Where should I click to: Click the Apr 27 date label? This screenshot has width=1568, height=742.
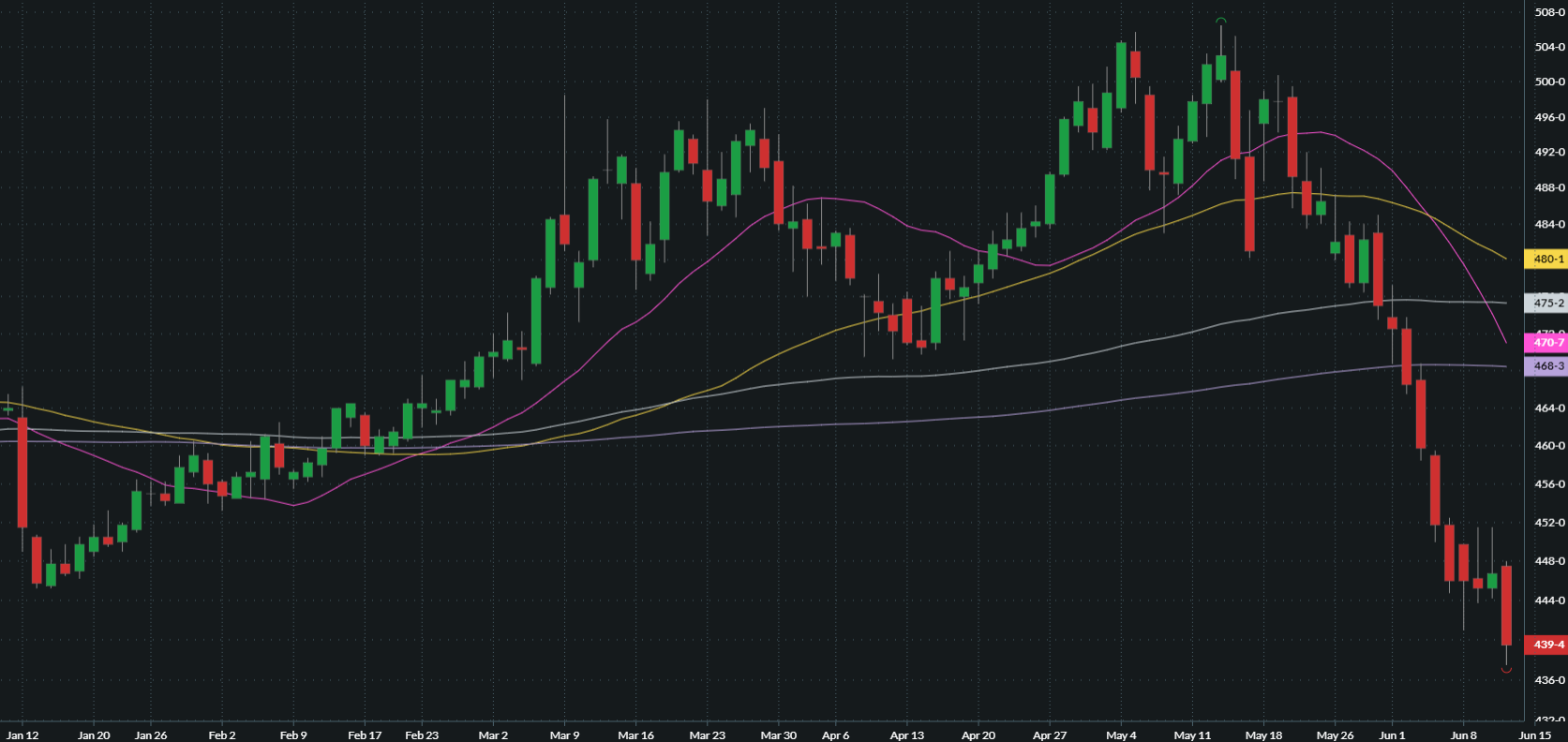click(1049, 735)
